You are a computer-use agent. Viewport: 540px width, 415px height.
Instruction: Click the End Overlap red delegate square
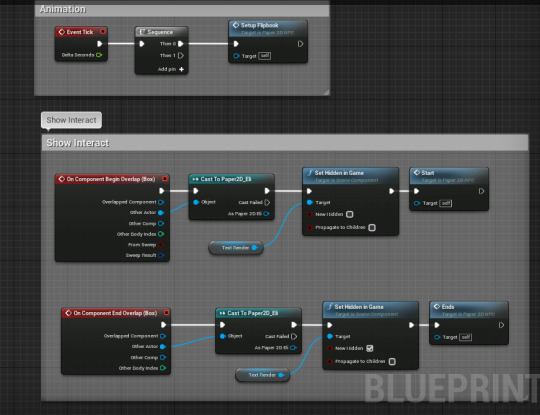coord(166,313)
